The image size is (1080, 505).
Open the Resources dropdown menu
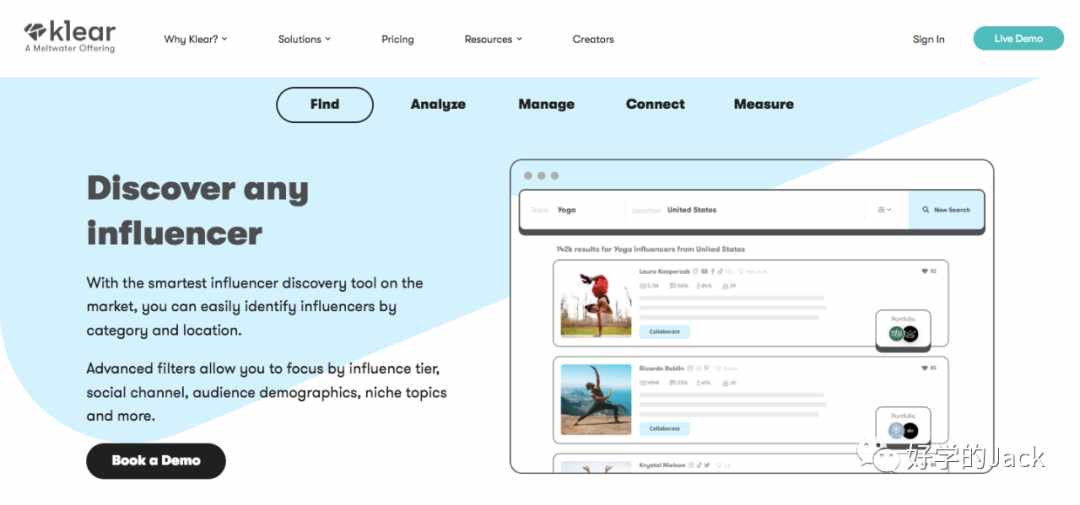click(x=493, y=39)
